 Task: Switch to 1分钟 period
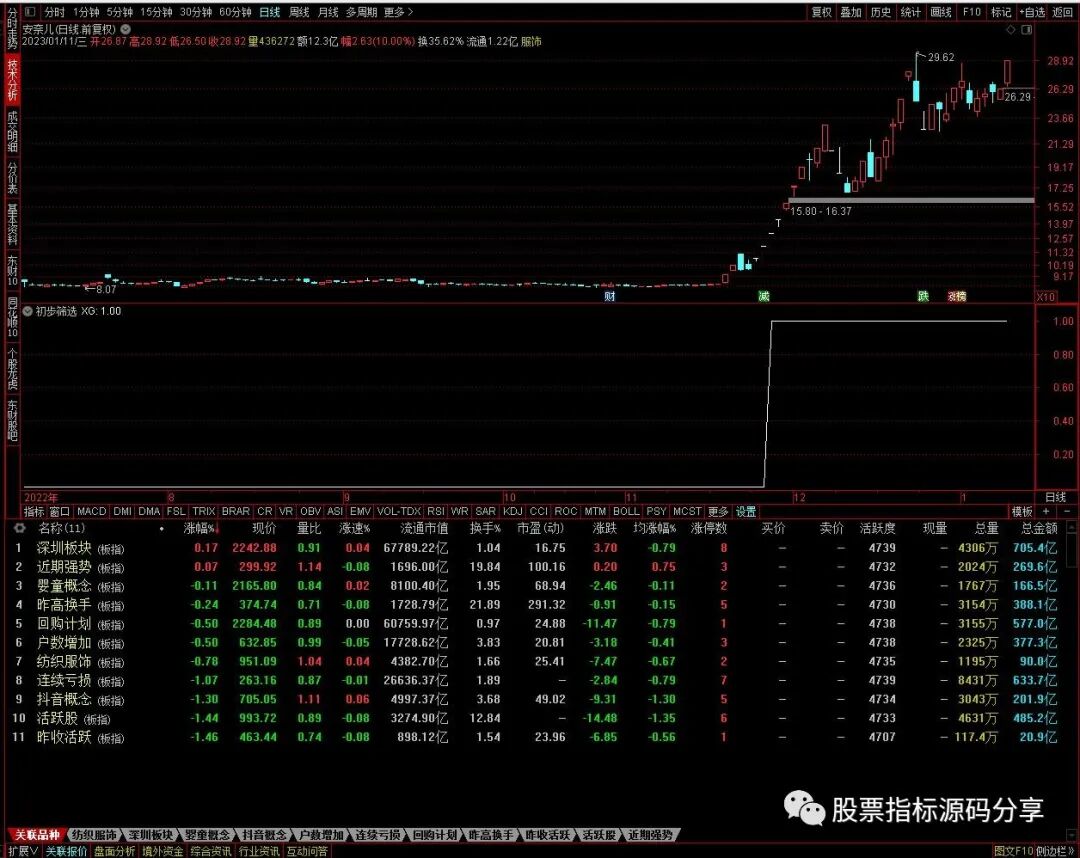[86, 12]
